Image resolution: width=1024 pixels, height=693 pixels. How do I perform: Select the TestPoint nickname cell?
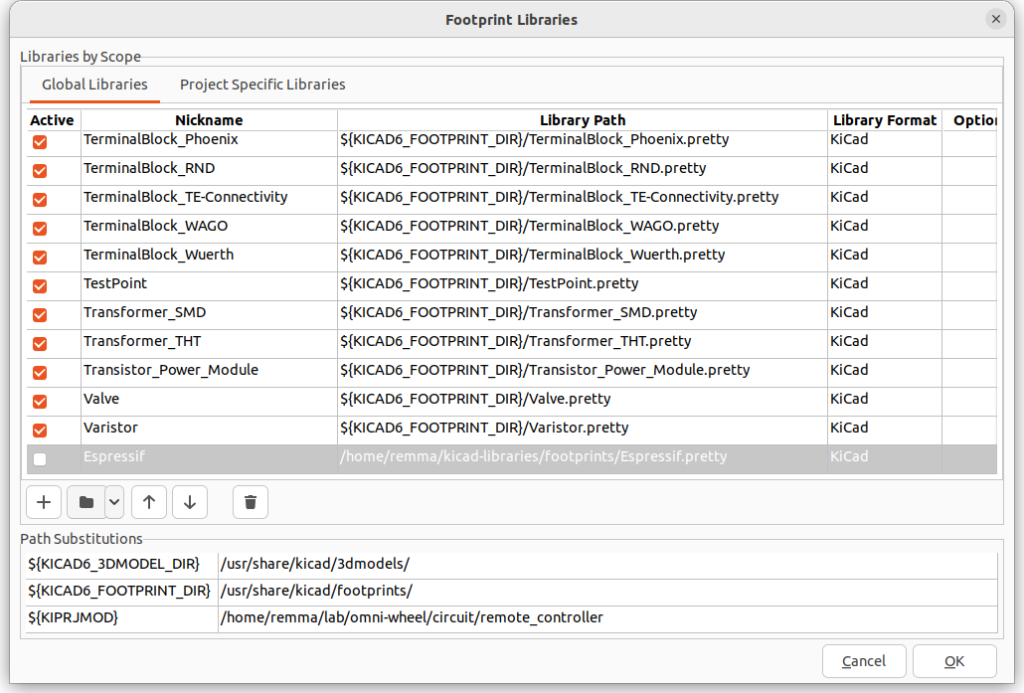[209, 285]
